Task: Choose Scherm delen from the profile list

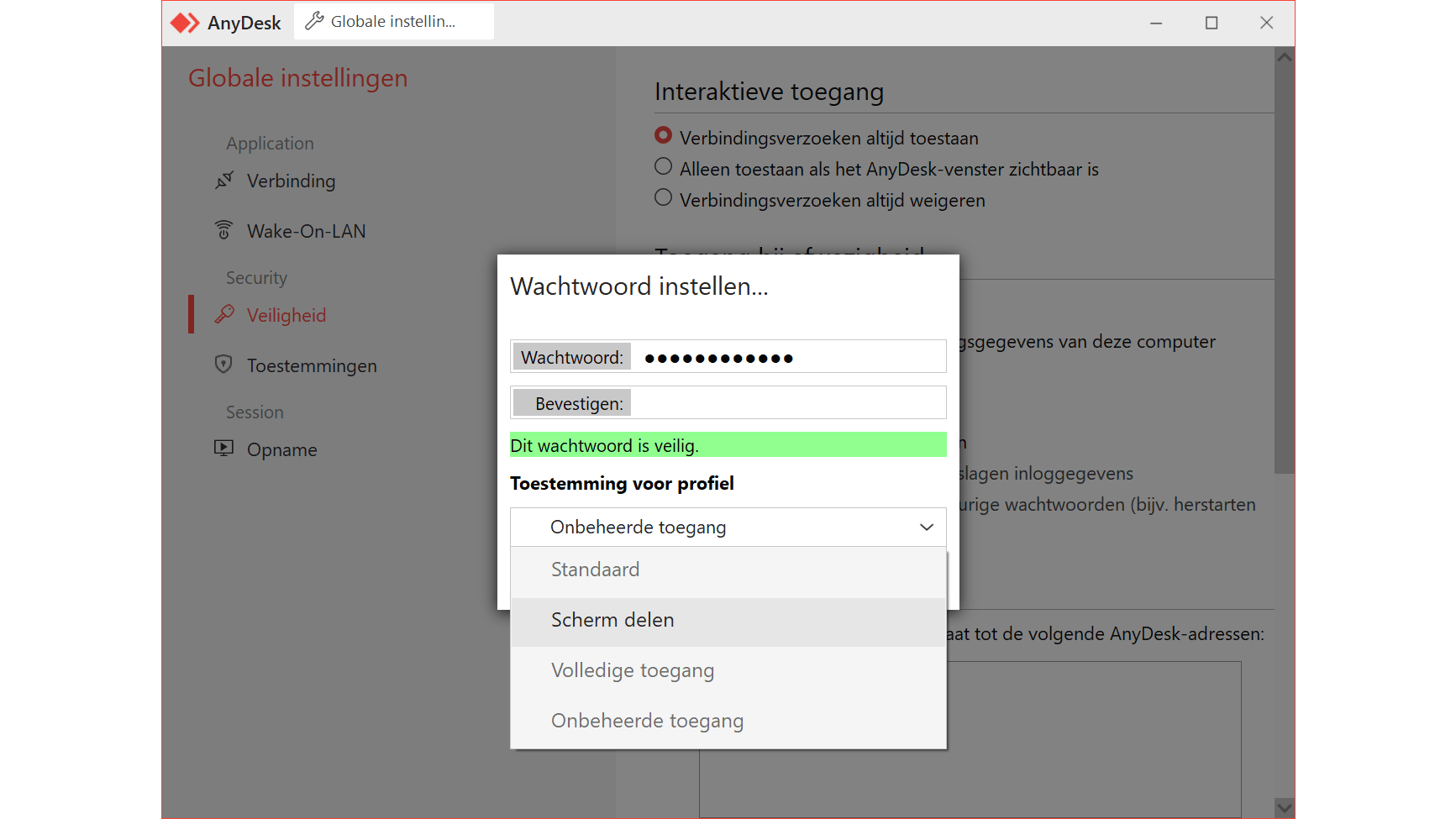Action: pos(728,621)
